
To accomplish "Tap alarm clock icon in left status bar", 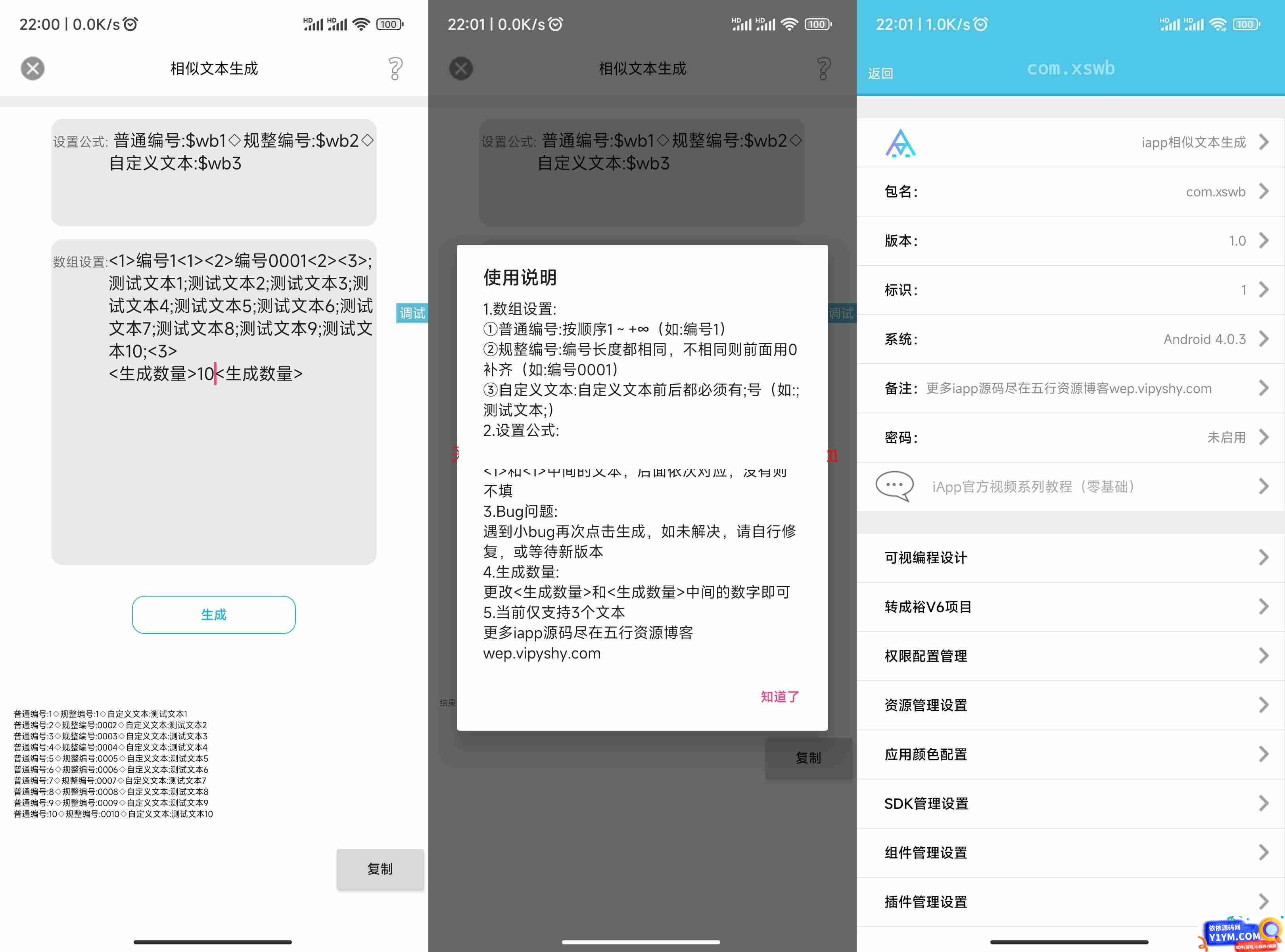I will 131,24.
